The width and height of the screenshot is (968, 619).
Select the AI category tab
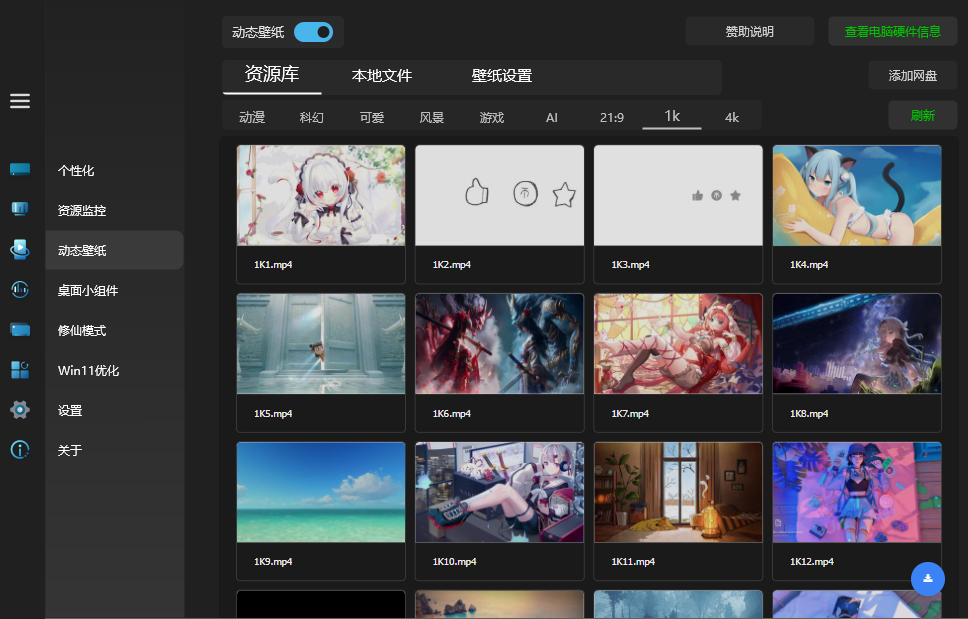[551, 117]
